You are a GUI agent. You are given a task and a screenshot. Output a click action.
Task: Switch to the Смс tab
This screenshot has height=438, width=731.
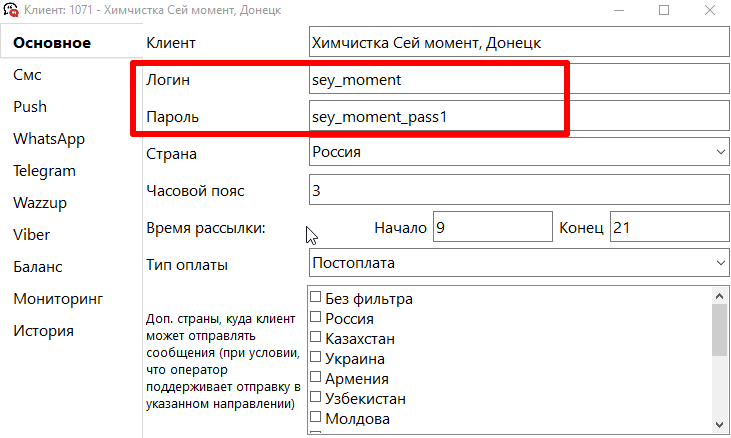point(27,75)
